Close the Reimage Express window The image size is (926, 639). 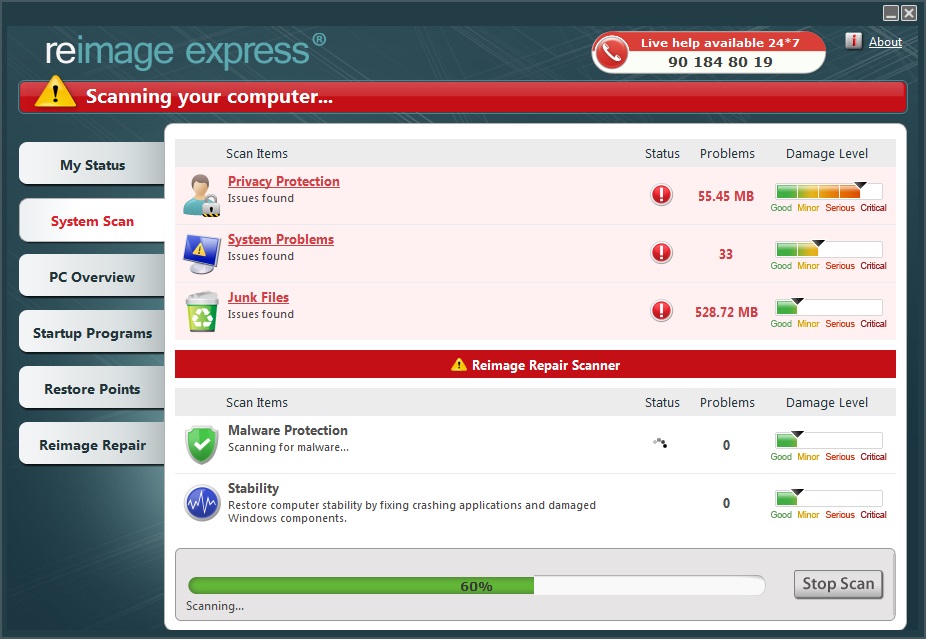click(x=909, y=12)
